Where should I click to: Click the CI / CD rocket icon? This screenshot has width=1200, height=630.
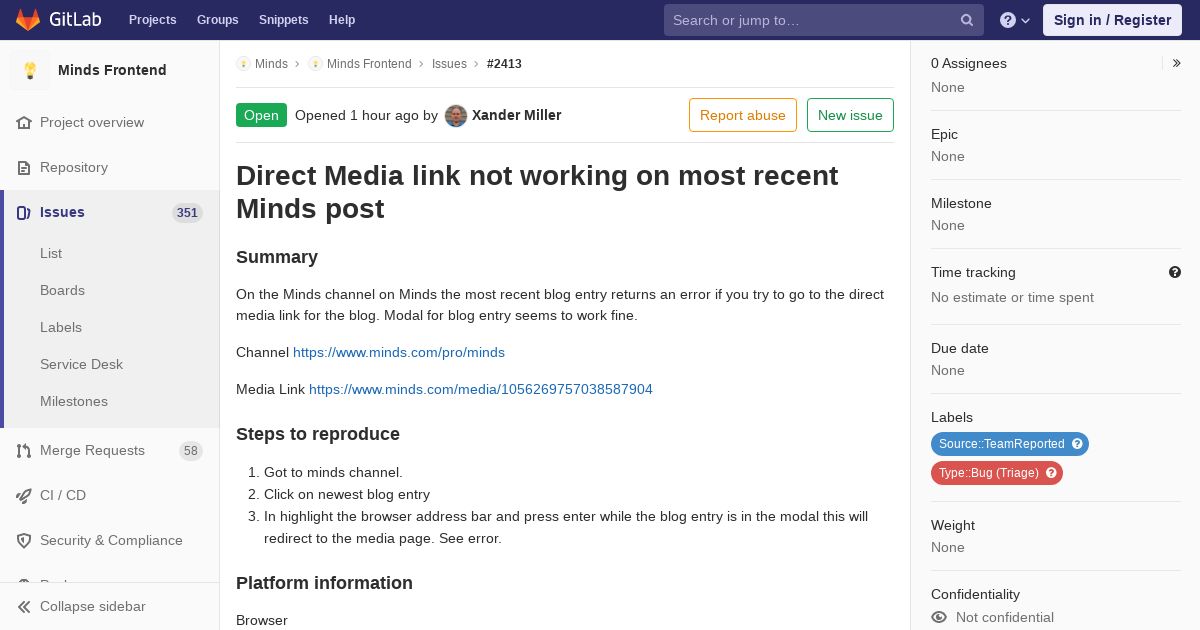coord(24,495)
